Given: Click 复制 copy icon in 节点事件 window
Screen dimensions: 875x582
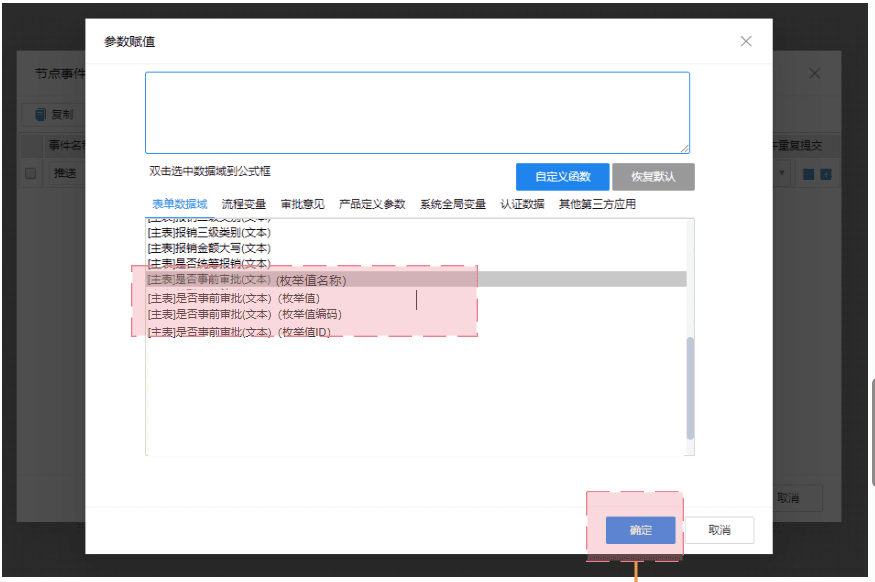Looking at the screenshot, I should [x=41, y=114].
